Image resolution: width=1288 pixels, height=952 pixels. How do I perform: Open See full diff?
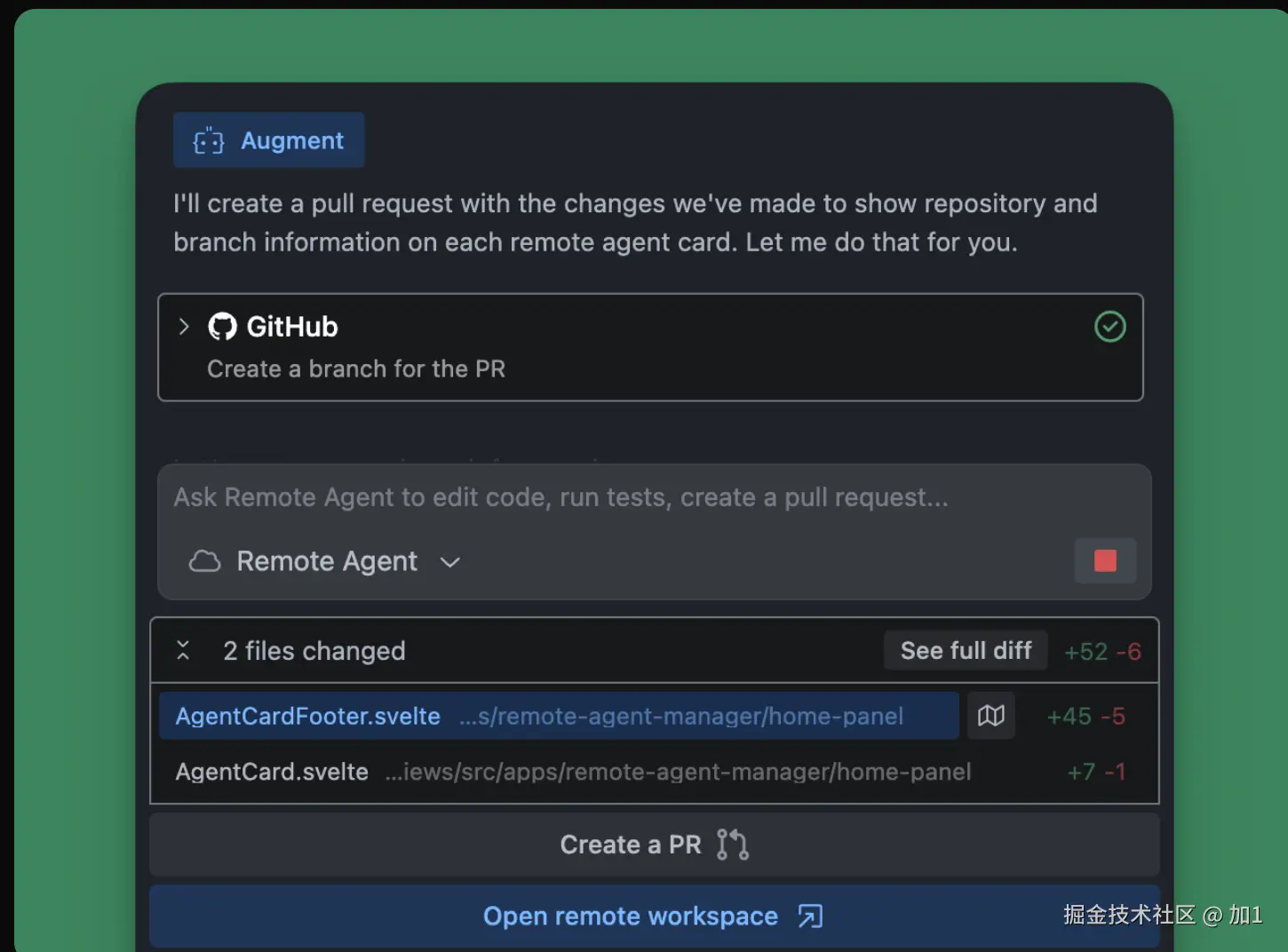[x=966, y=650]
